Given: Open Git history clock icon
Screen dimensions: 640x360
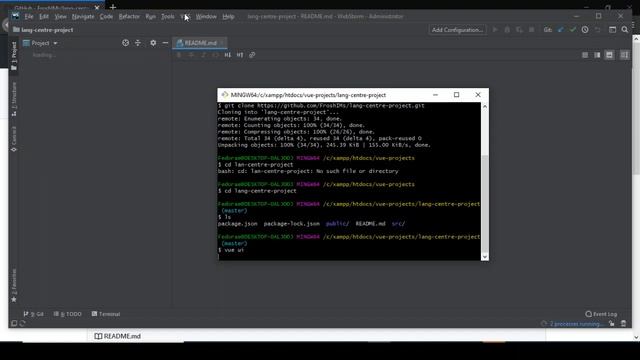Looking at the screenshot, I should 585,30.
